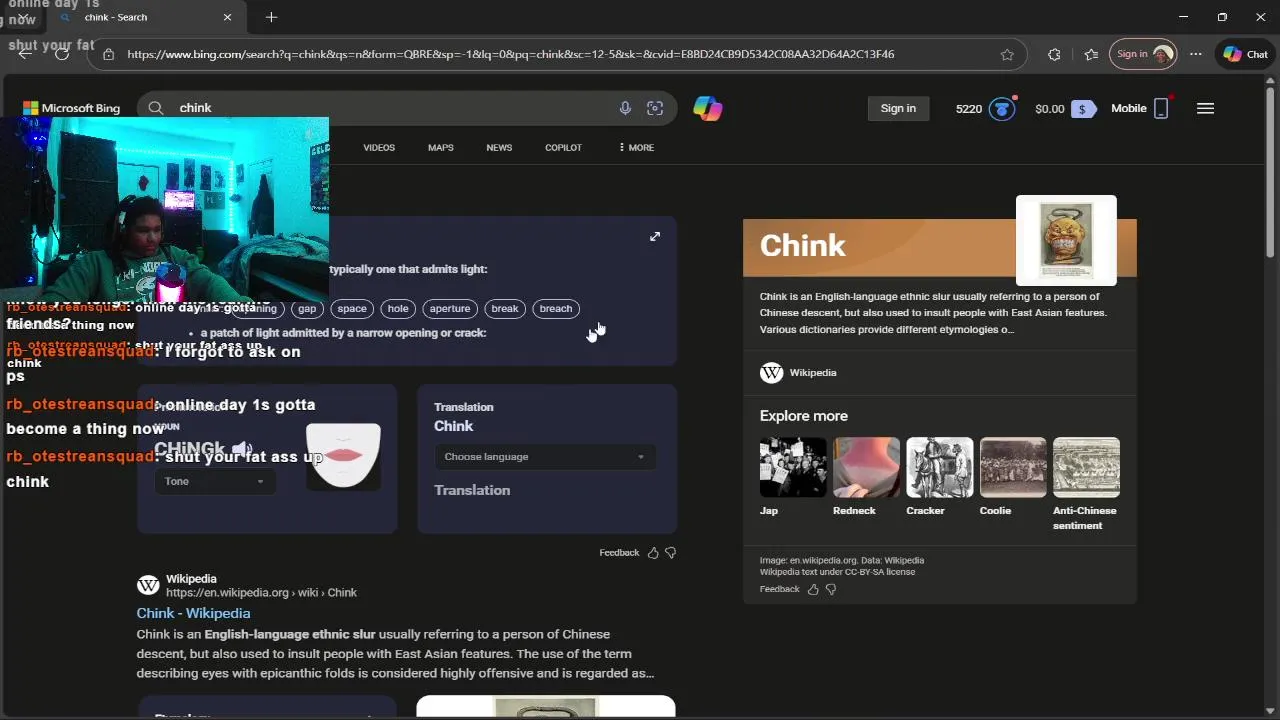This screenshot has height=720, width=1280.
Task: Open the 'Redneck' Explore more thumbnail
Action: pyautogui.click(x=866, y=467)
